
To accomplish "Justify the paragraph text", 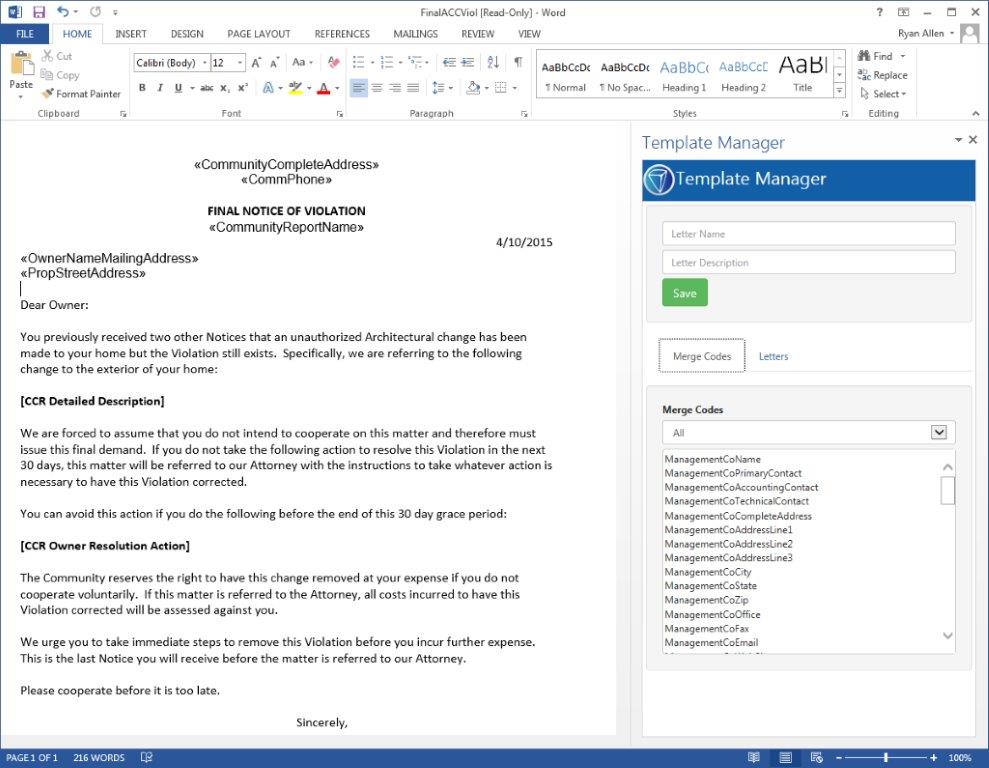I will coord(413,88).
